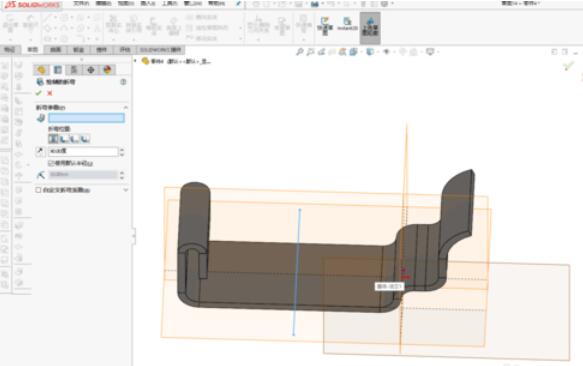The height and width of the screenshot is (366, 583).
Task: Switch to the FeatureManager design tree tab
Action: coord(41,70)
